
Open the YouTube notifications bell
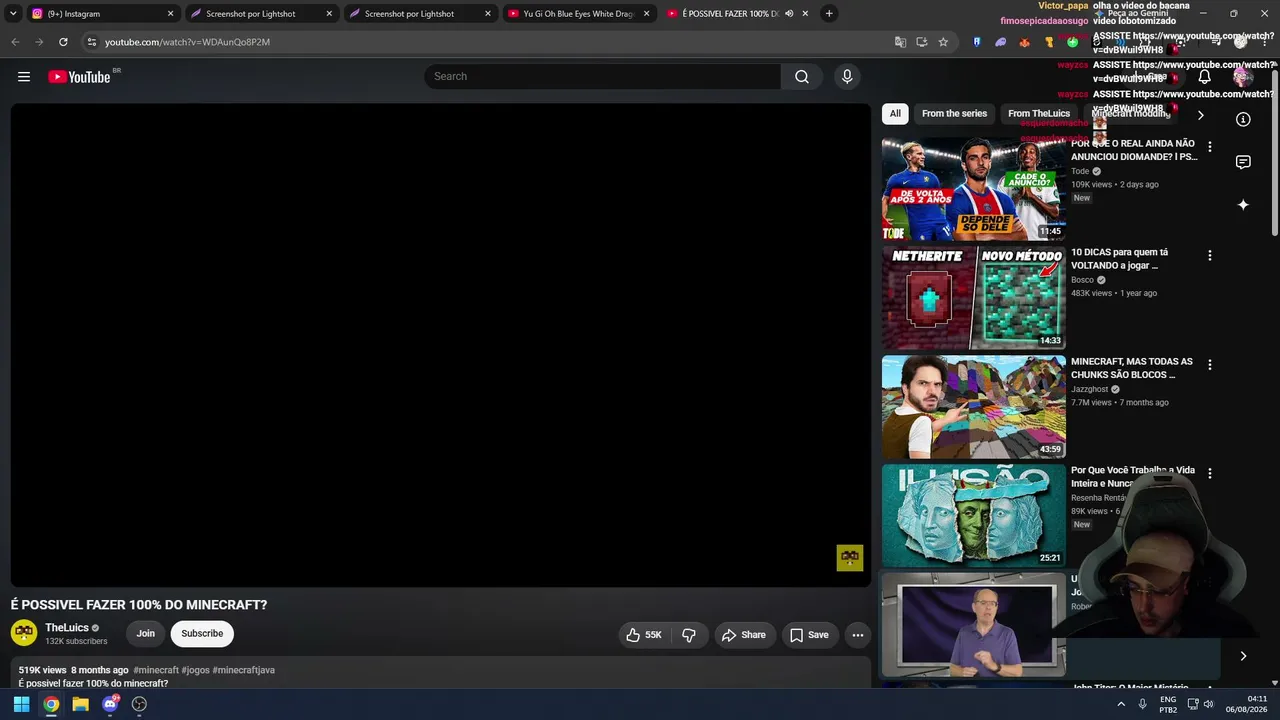[1204, 77]
